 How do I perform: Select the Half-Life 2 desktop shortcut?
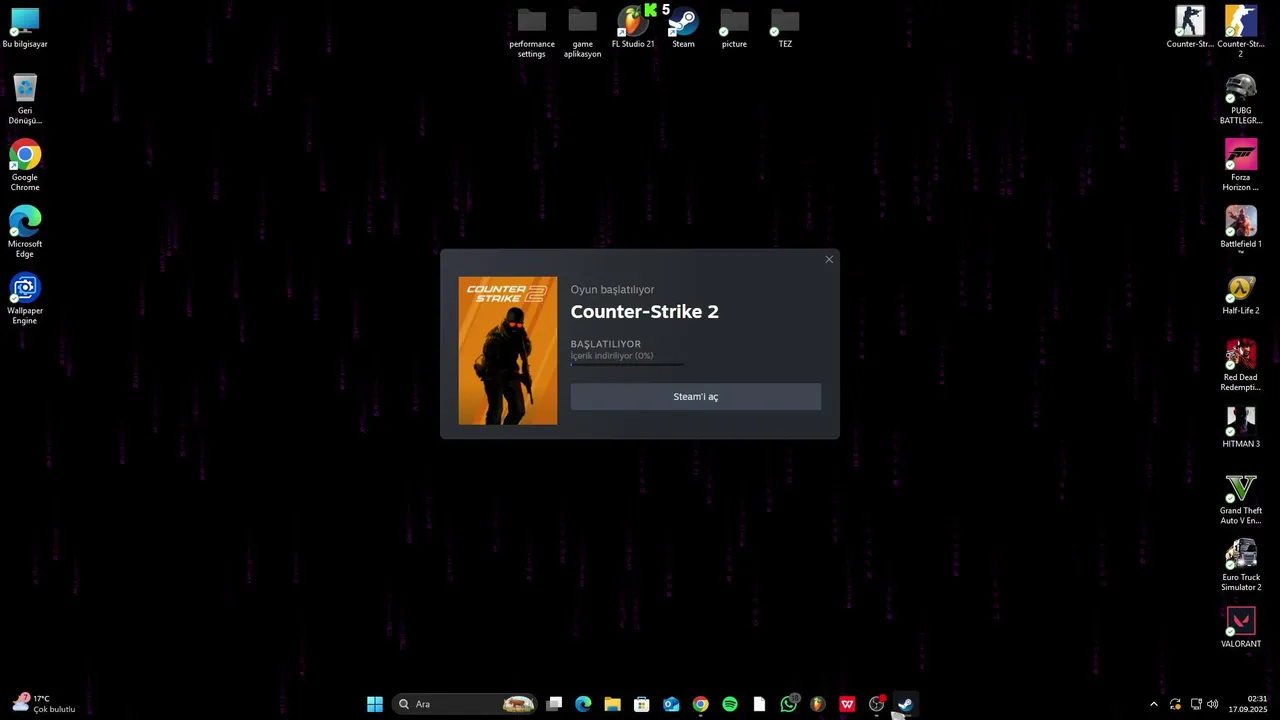[1241, 295]
